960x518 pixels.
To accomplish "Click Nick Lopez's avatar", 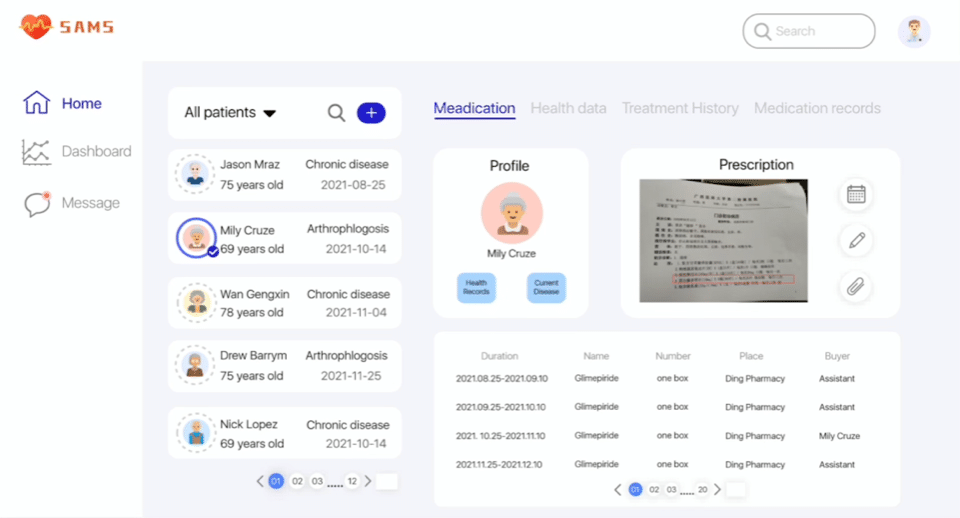I will pos(196,432).
